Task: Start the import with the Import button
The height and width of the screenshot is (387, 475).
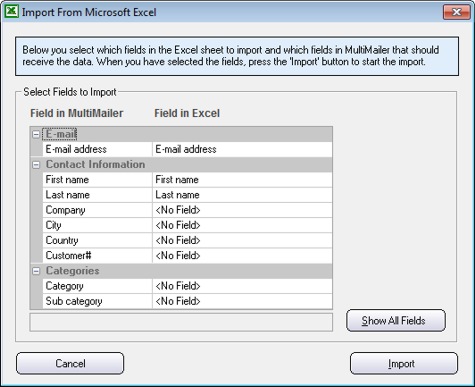Action: [404, 363]
